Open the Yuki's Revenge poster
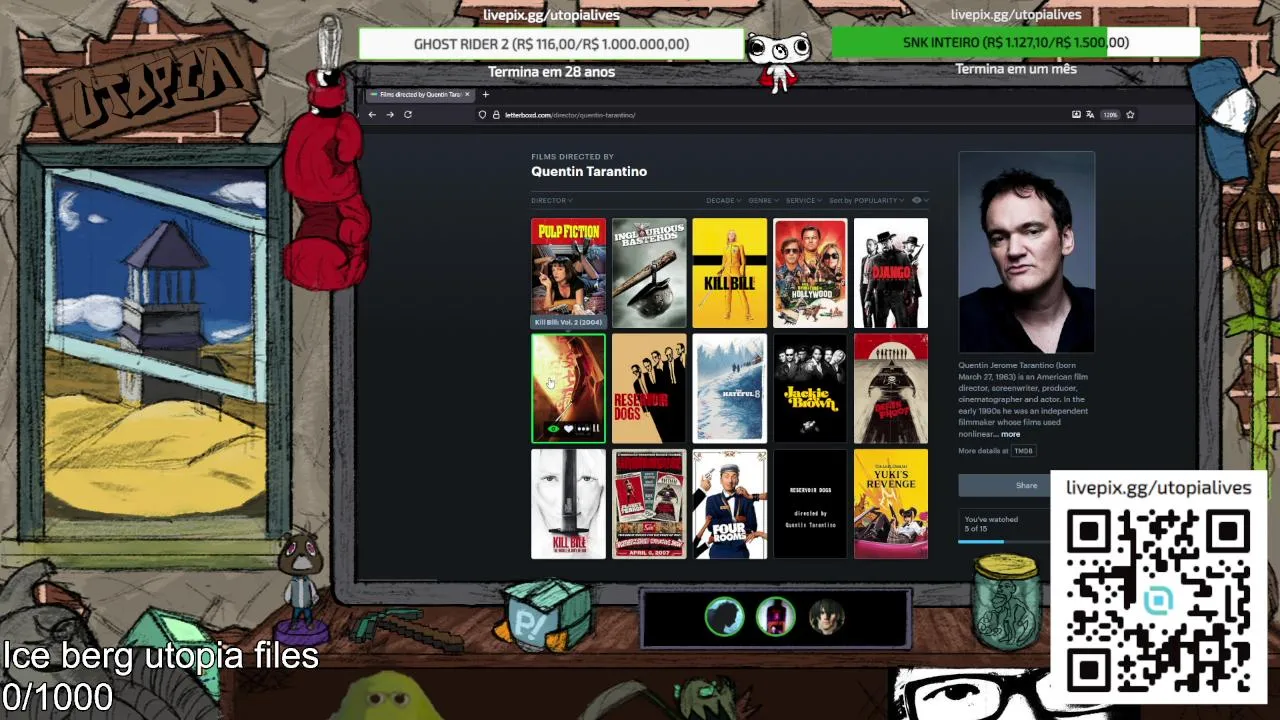The width and height of the screenshot is (1280, 720). (891, 504)
